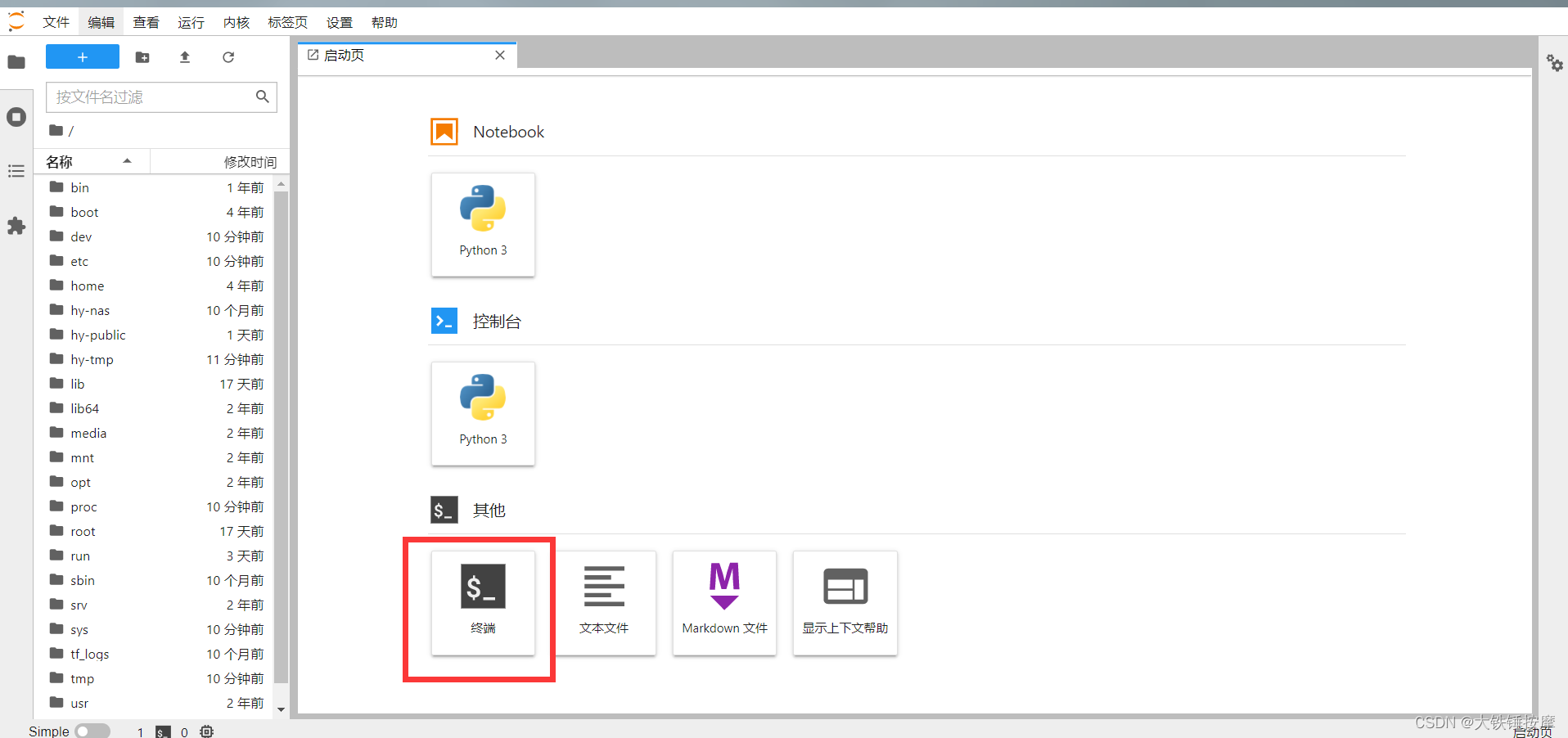Click the file list scroll-up arrow
1568x738 pixels.
click(282, 184)
